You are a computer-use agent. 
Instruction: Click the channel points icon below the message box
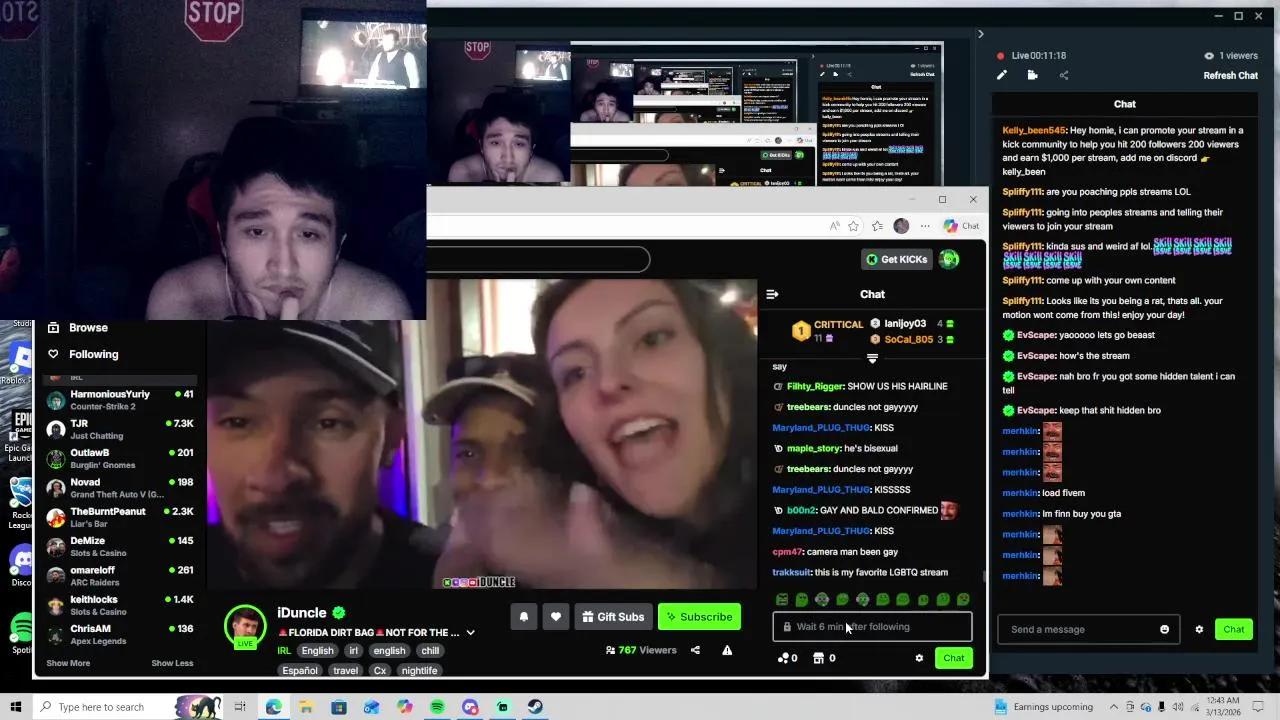tap(783, 658)
